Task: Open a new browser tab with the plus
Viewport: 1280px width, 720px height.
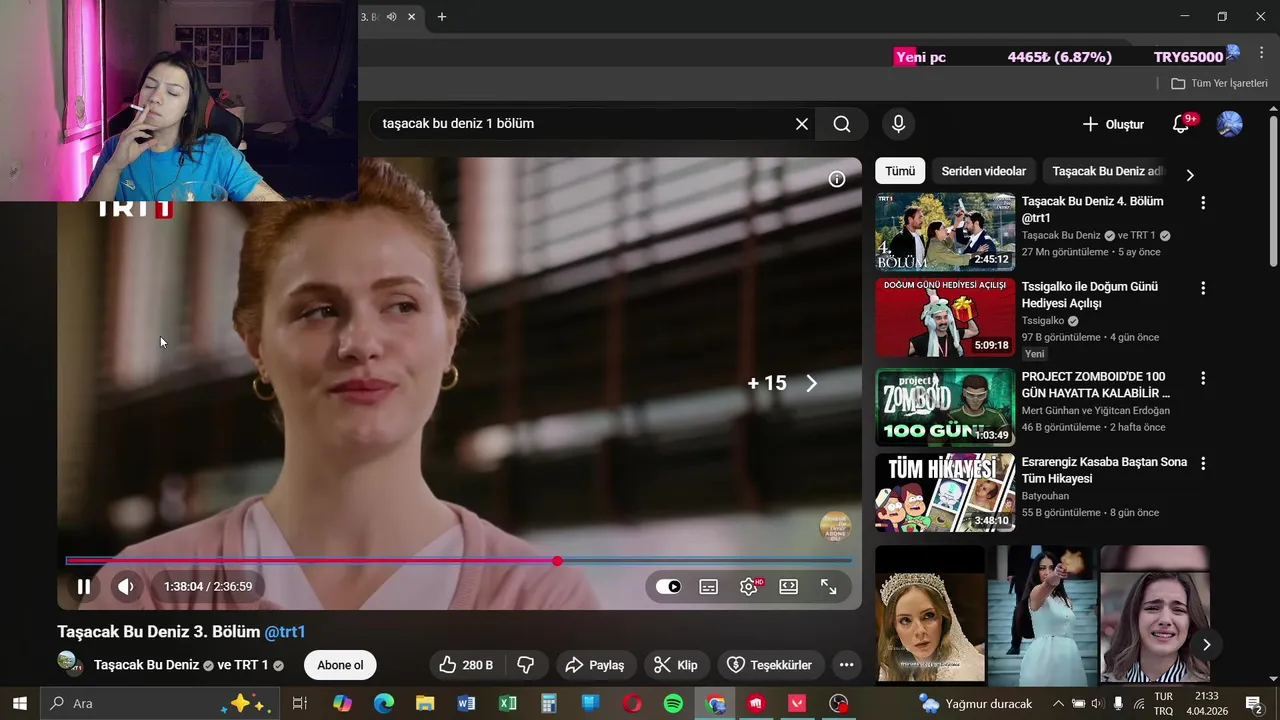Action: (x=442, y=17)
